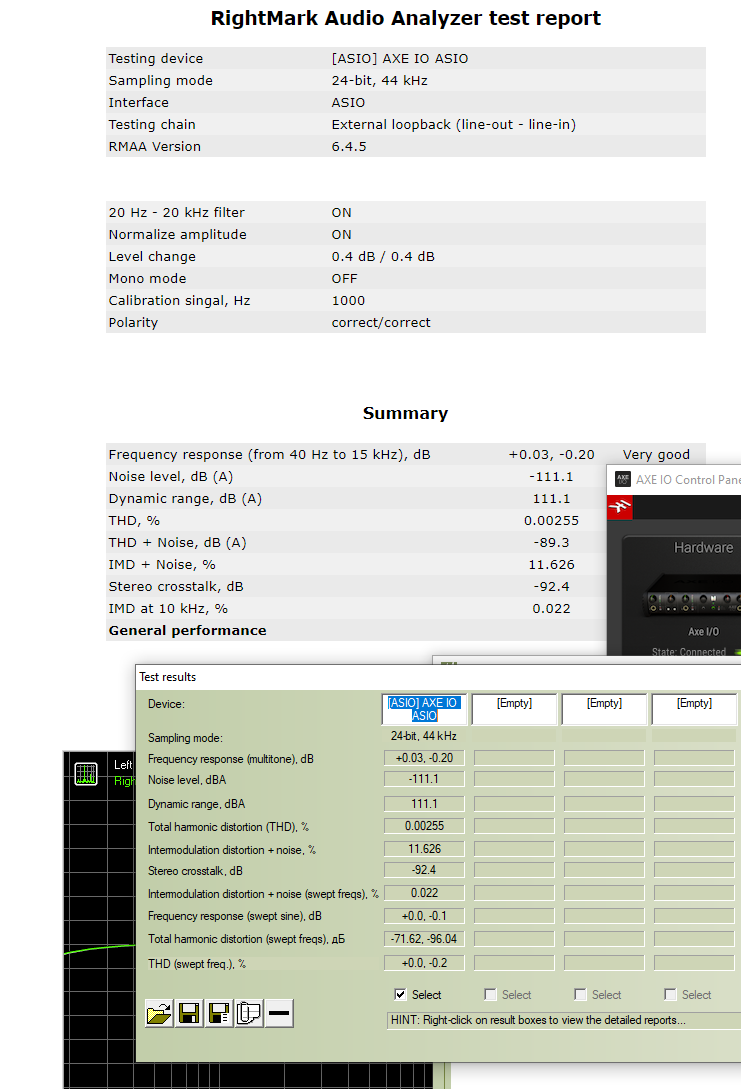Viewport: 741px width, 1089px height.
Task: Click the Dynamic range dBA 111.1 result box
Action: click(424, 804)
